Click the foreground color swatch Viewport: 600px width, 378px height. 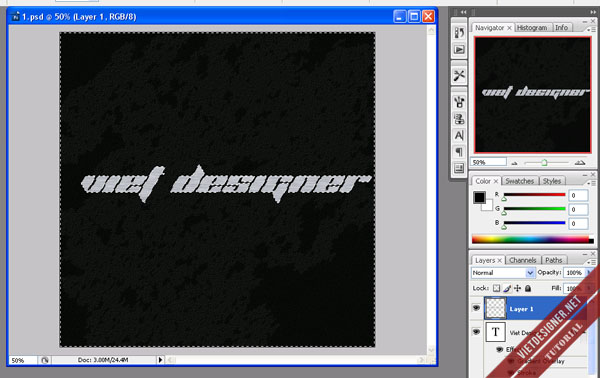coord(479,197)
